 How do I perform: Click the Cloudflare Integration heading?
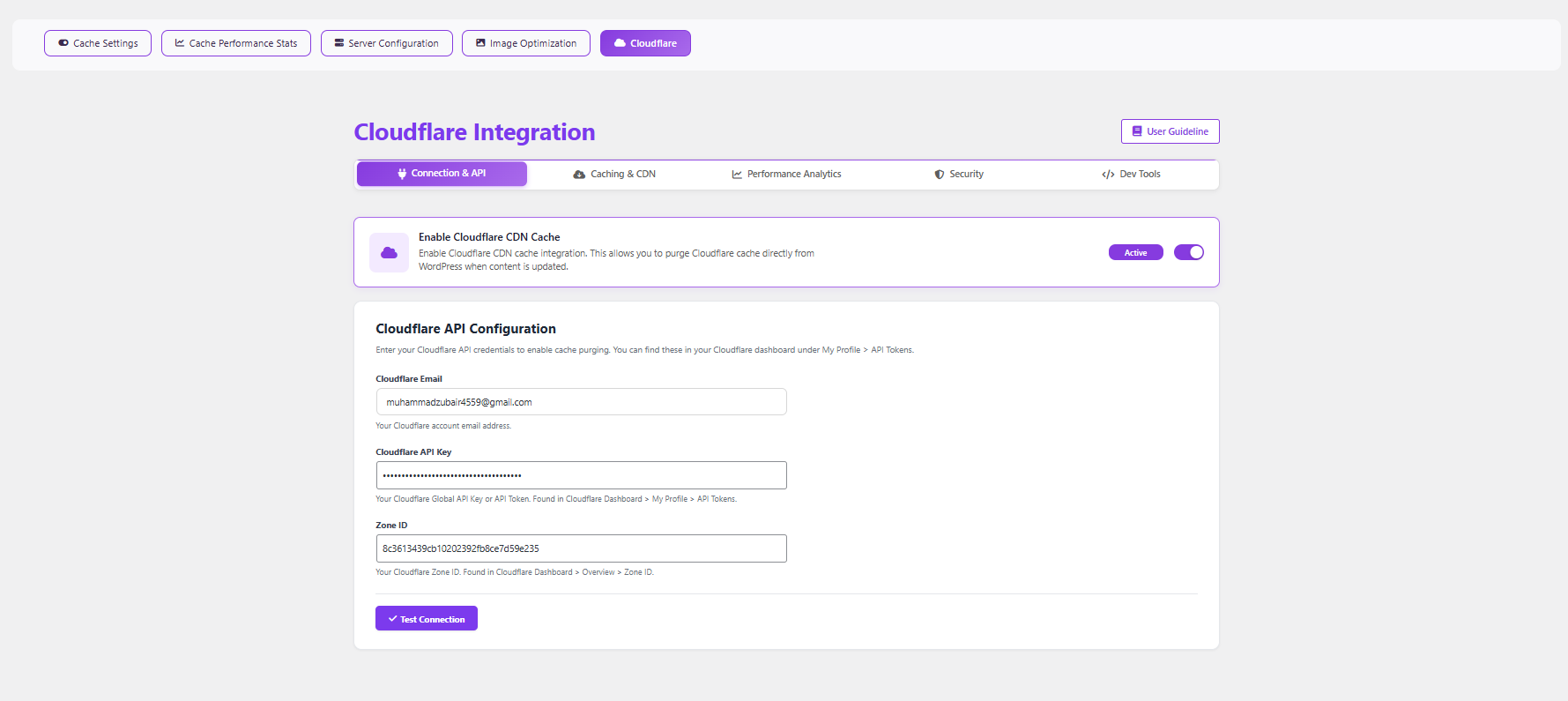pyautogui.click(x=474, y=132)
